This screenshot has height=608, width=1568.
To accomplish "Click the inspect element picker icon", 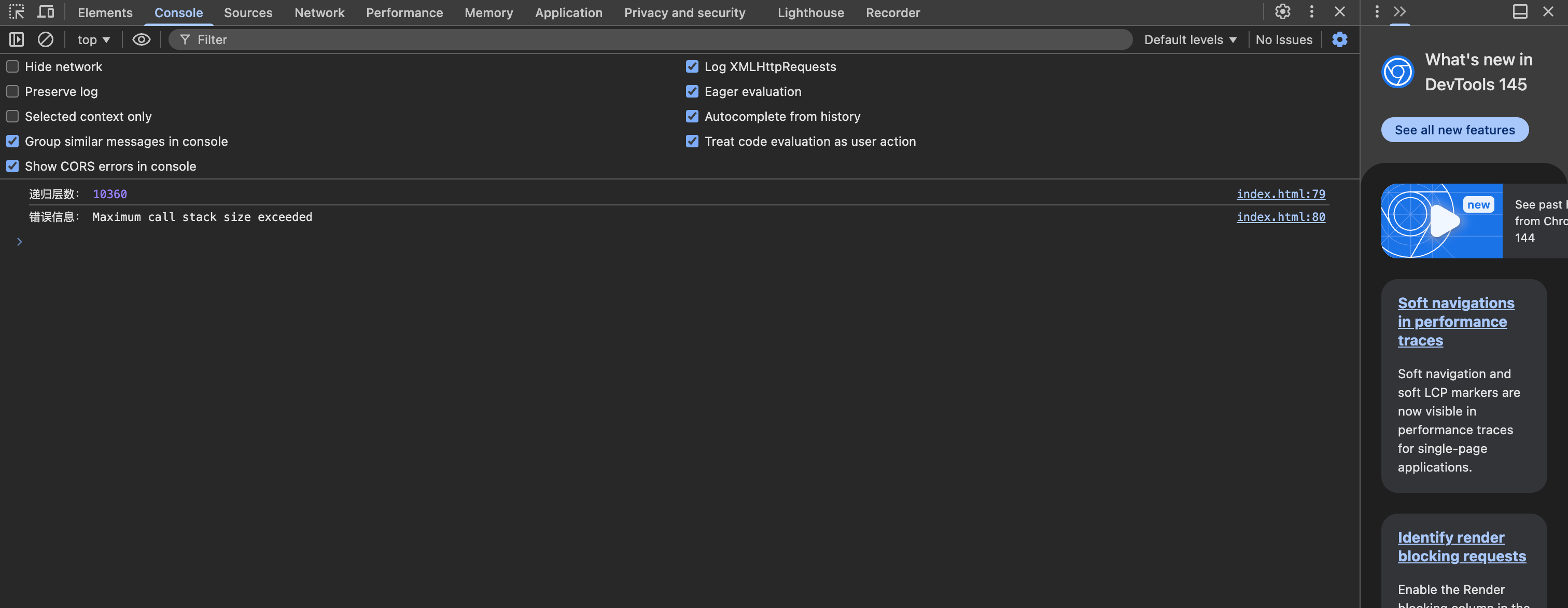I will (x=17, y=11).
